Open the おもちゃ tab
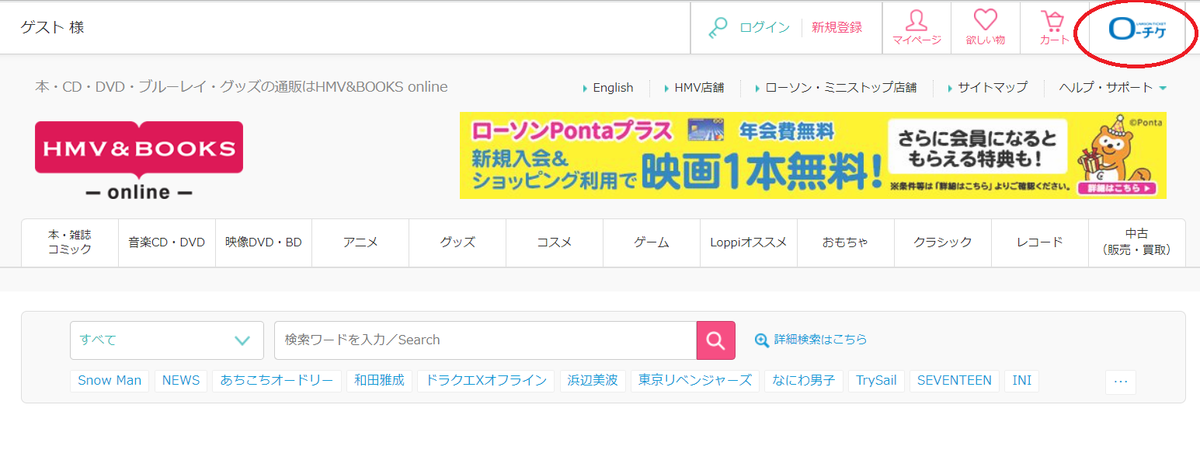The height and width of the screenshot is (464, 1200). pyautogui.click(x=845, y=242)
